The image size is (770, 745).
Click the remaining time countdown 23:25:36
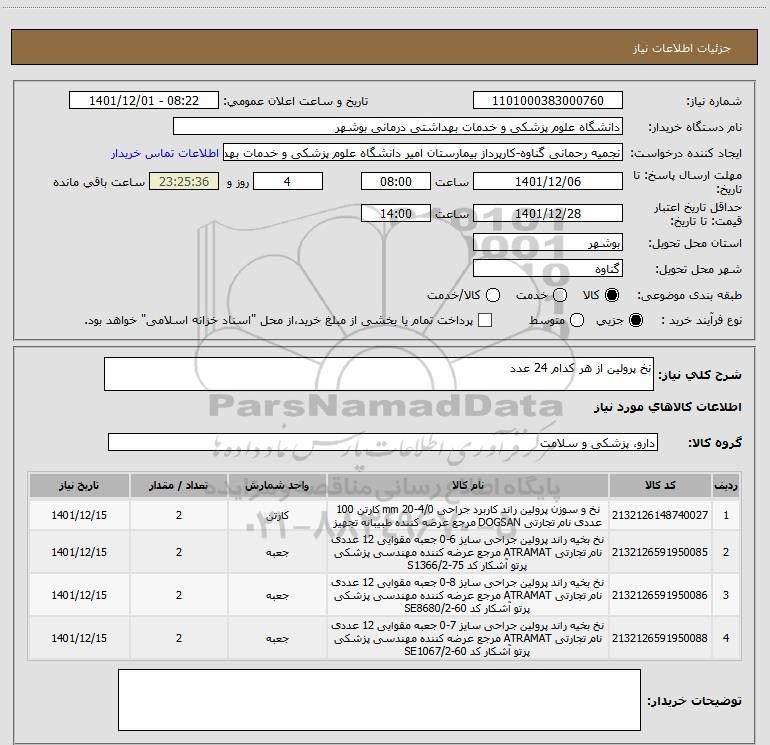pyautogui.click(x=184, y=181)
